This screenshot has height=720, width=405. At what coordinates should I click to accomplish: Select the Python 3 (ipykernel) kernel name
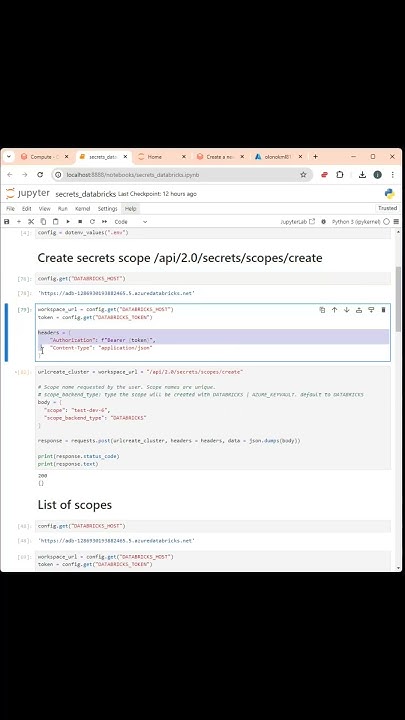[356, 222]
